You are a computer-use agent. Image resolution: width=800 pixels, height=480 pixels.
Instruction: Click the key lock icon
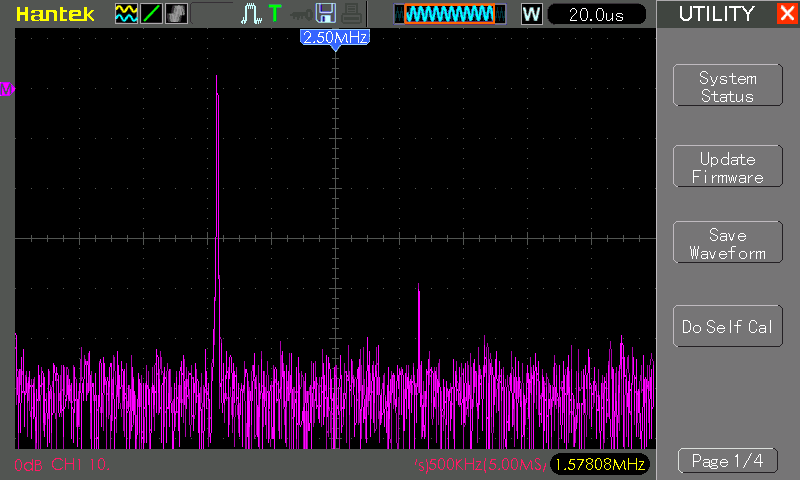[300, 14]
